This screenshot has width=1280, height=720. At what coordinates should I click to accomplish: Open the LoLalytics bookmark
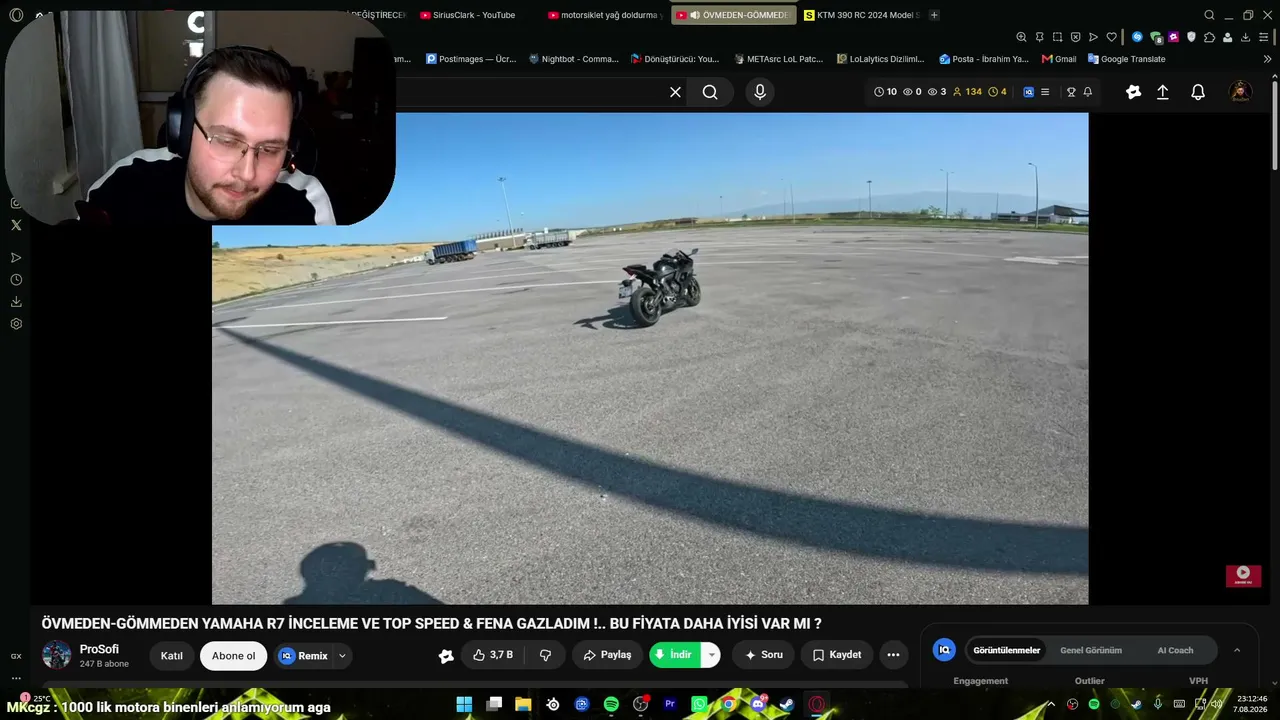(880, 59)
